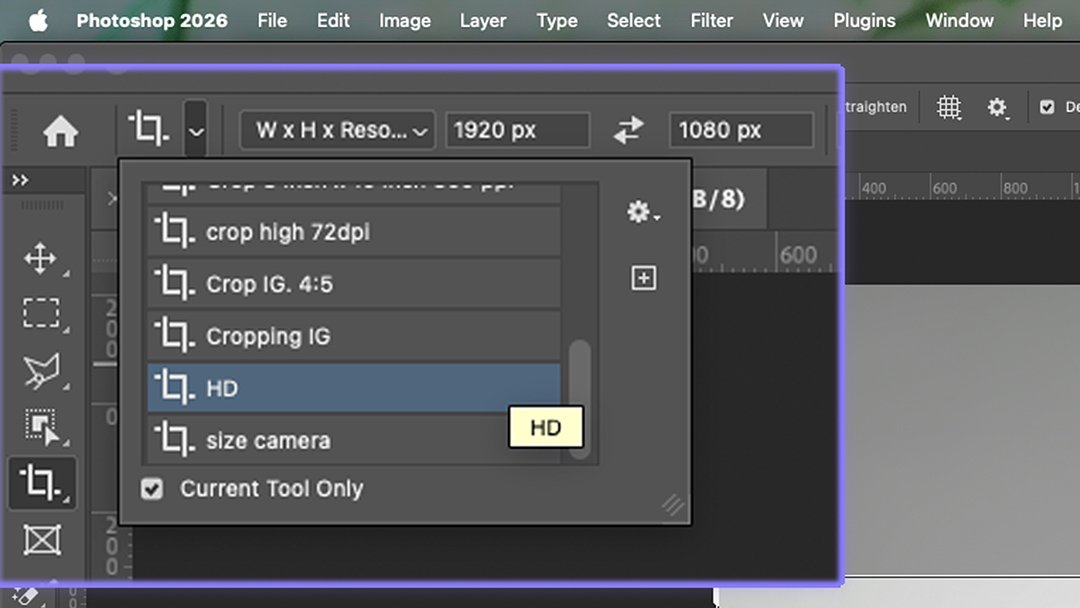Screen dimensions: 1080x608
Task: Open the preset picker gear menu
Action: [x=643, y=212]
